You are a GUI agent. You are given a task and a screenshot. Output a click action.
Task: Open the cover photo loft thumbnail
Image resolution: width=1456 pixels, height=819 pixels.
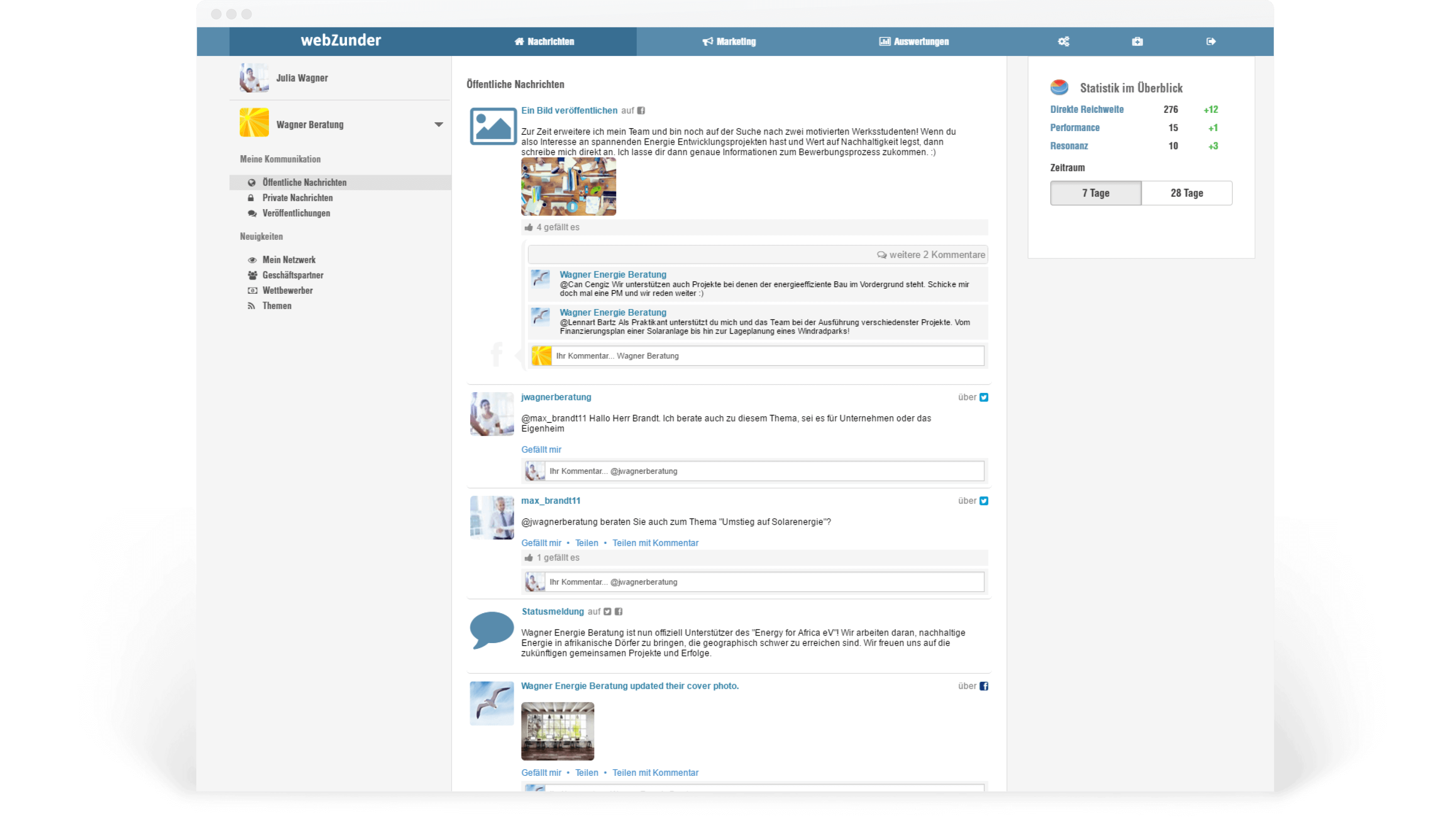point(557,731)
